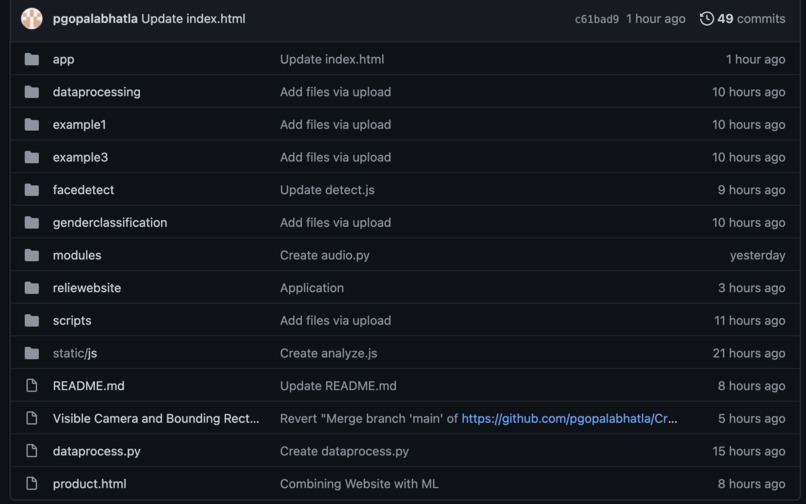Open 'Create audio.py' commit message
Image resolution: width=806 pixels, height=504 pixels.
324,255
